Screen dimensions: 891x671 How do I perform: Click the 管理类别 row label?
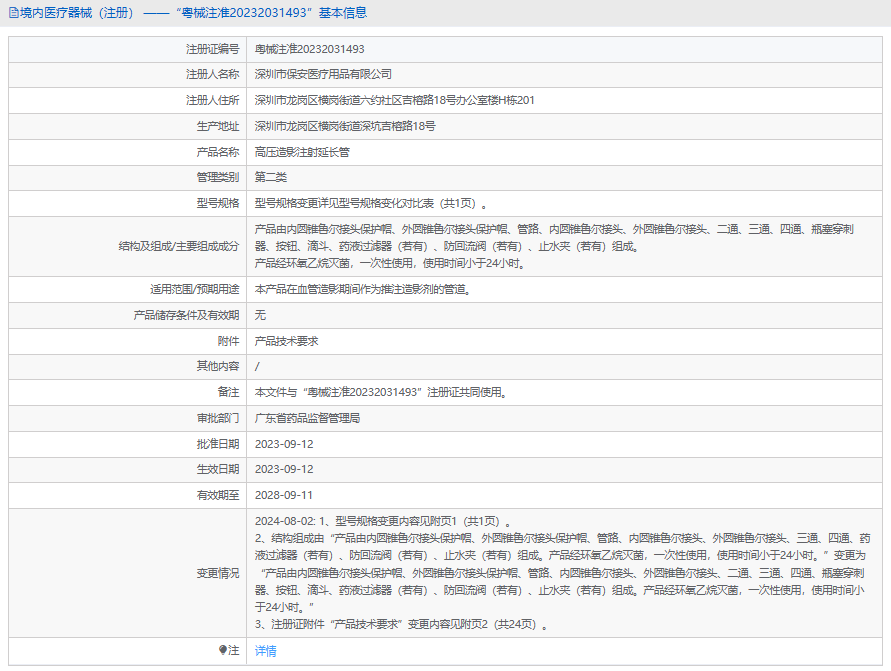[x=218, y=177]
